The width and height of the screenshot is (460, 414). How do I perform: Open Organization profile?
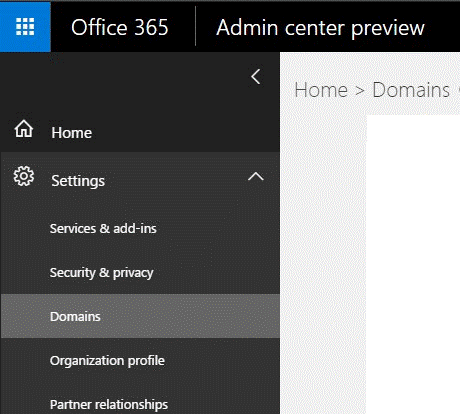(x=107, y=361)
